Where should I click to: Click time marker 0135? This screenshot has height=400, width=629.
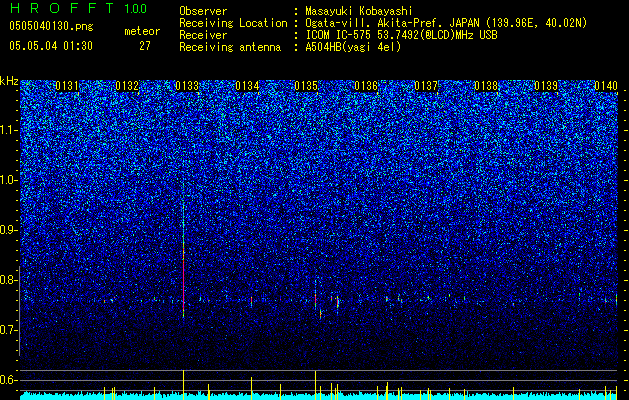pos(306,86)
